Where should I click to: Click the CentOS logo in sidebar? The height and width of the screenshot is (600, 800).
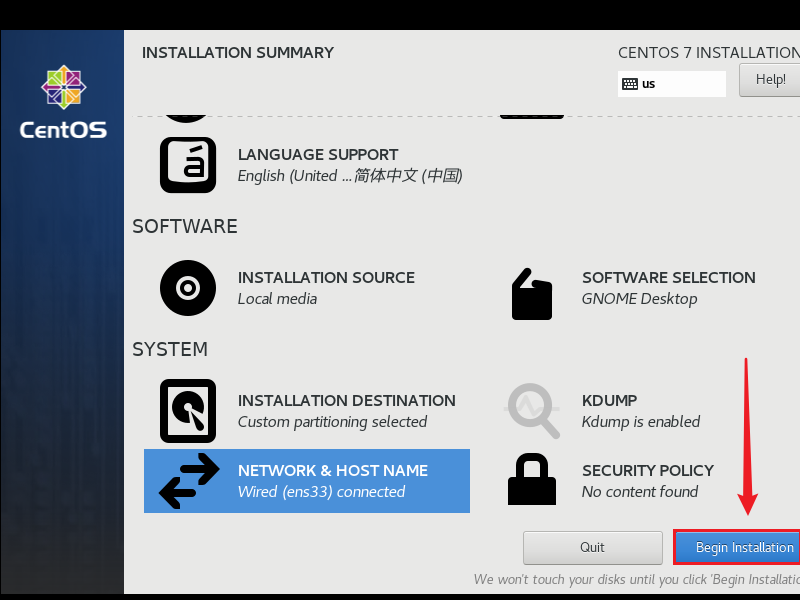63,102
